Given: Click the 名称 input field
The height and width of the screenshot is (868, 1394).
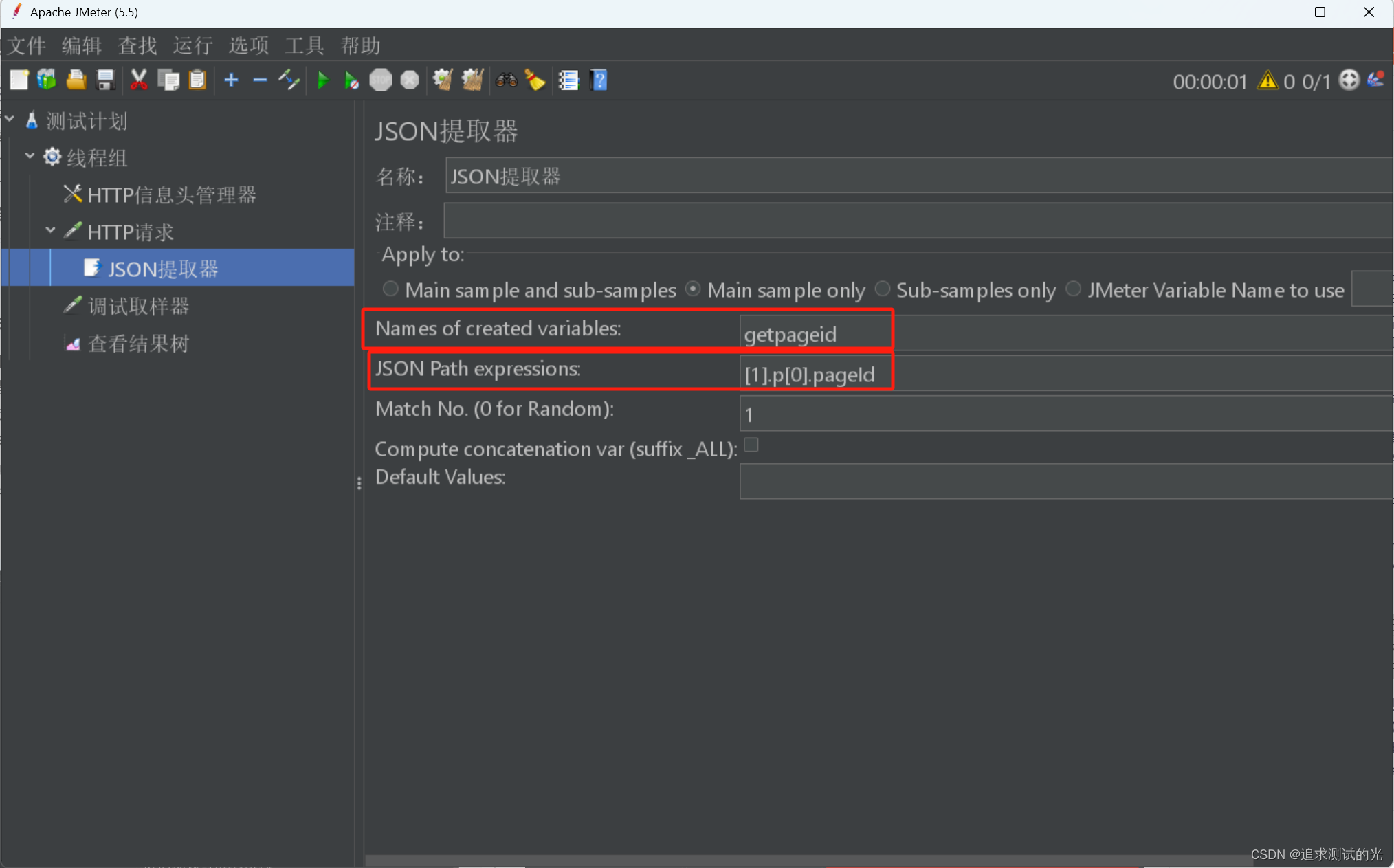Looking at the screenshot, I should pos(919,176).
